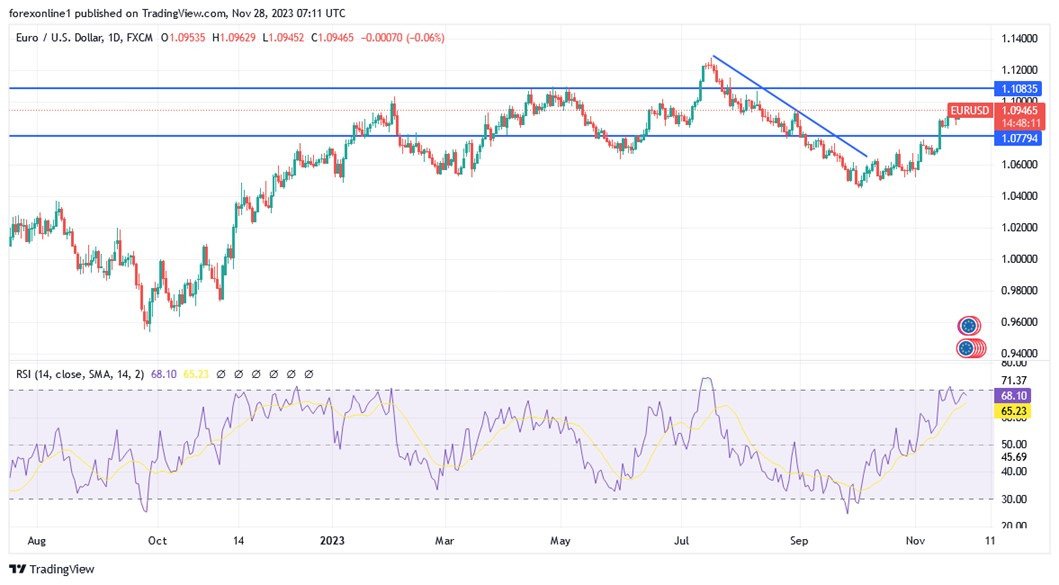Select the low value L1.09452
The image size is (1059, 585).
(x=283, y=38)
